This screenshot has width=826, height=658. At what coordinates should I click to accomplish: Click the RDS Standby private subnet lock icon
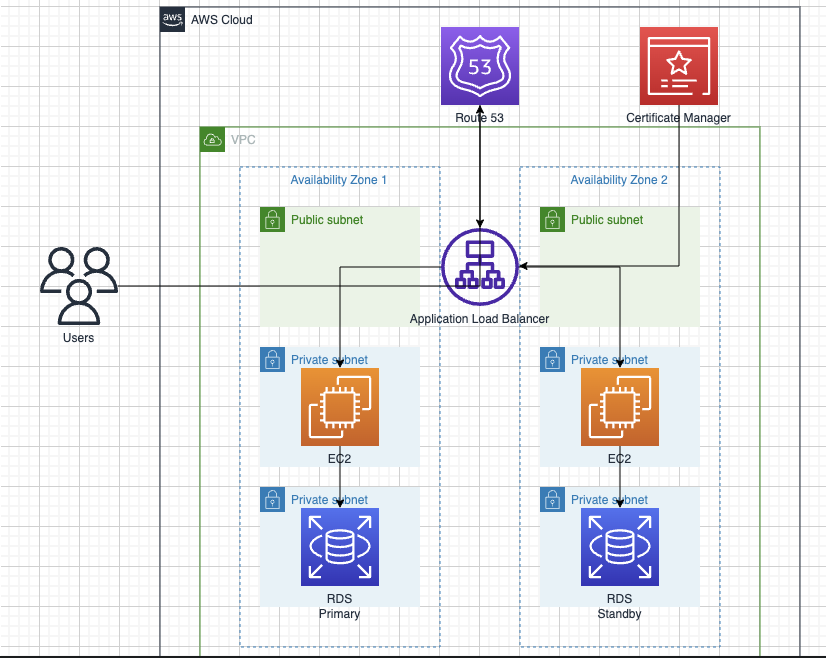553,499
